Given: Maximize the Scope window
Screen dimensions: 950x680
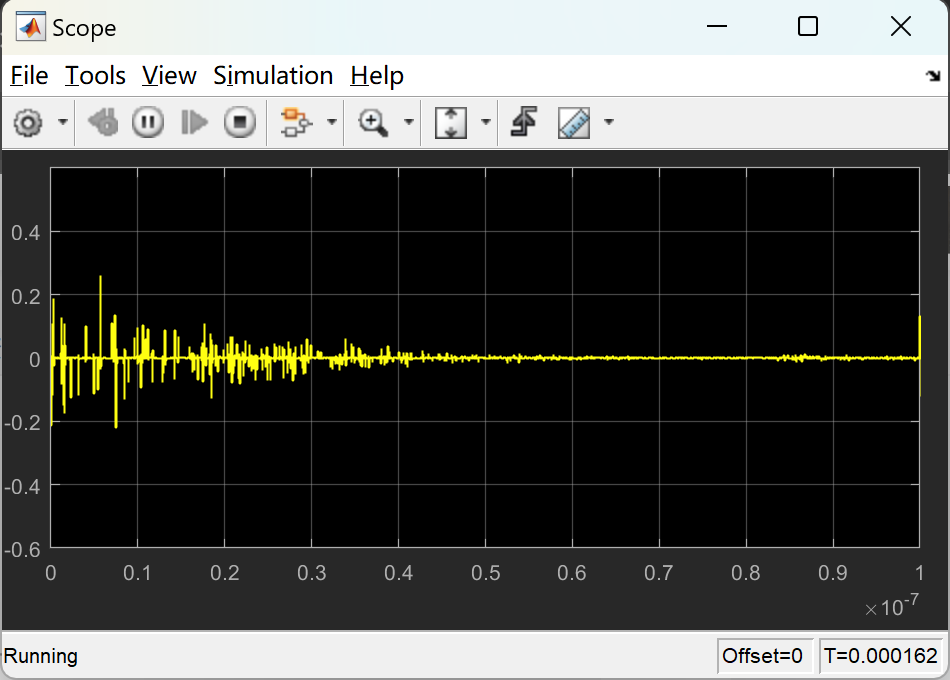Looking at the screenshot, I should [x=808, y=27].
